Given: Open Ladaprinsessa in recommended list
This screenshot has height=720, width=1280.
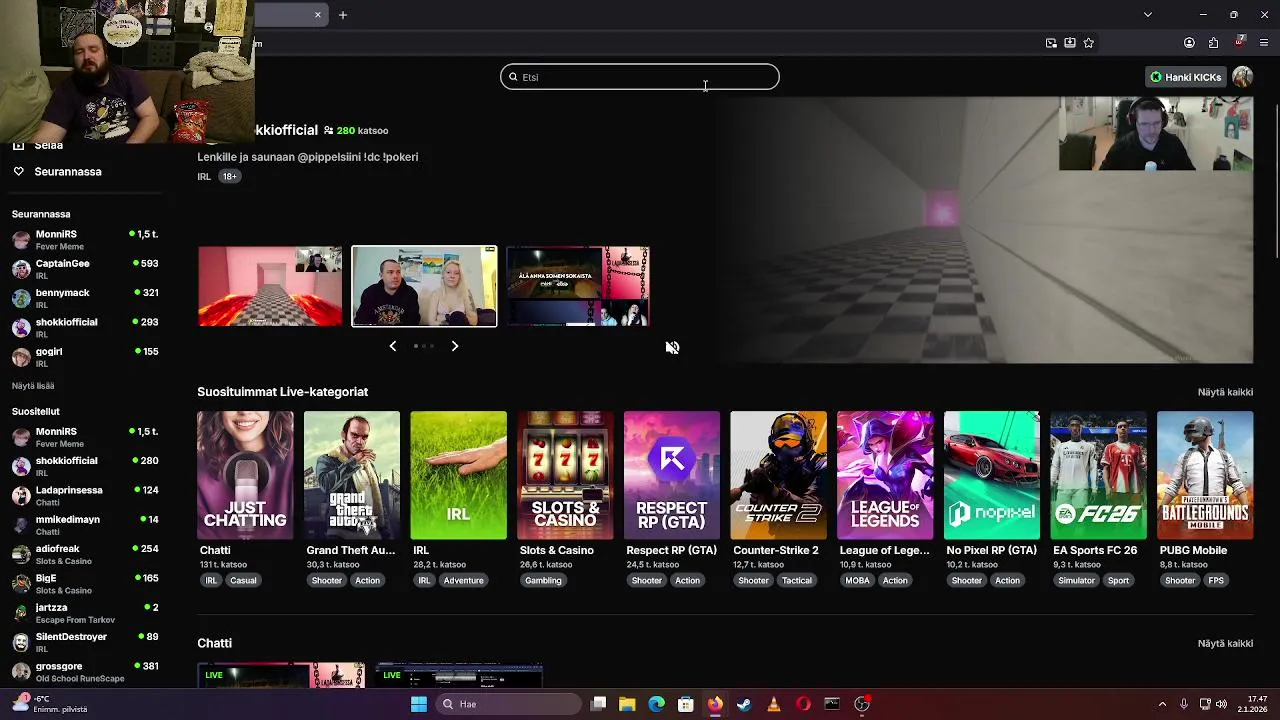Looking at the screenshot, I should pyautogui.click(x=85, y=496).
